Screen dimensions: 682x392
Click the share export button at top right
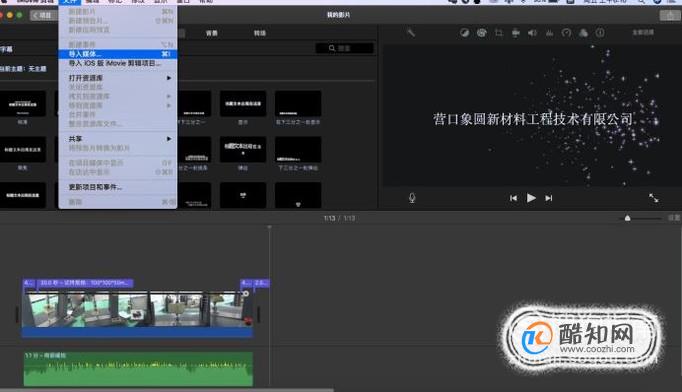click(670, 16)
